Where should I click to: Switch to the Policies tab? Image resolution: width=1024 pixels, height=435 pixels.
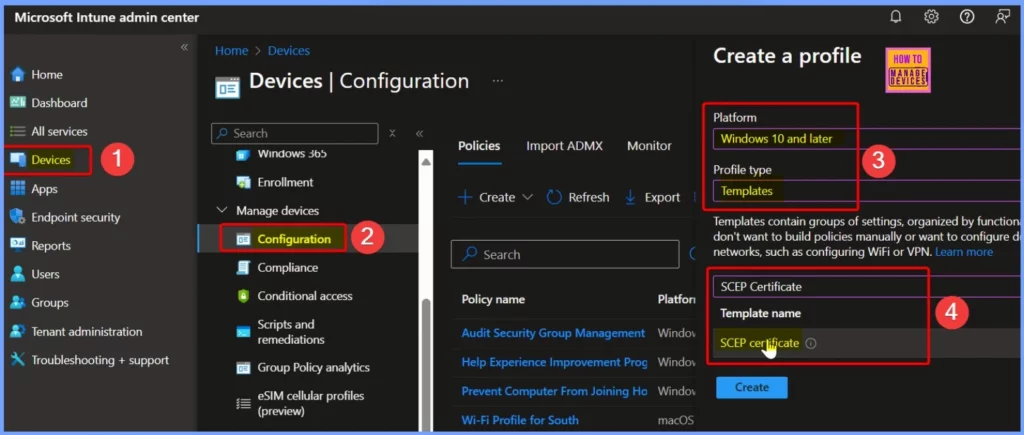479,146
